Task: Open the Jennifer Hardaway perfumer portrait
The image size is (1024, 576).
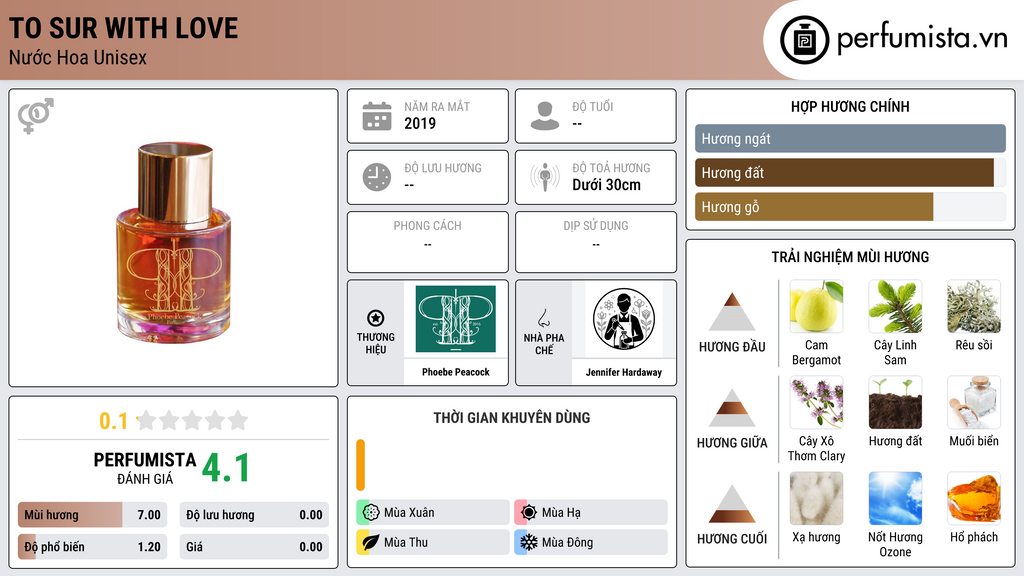Action: [624, 319]
